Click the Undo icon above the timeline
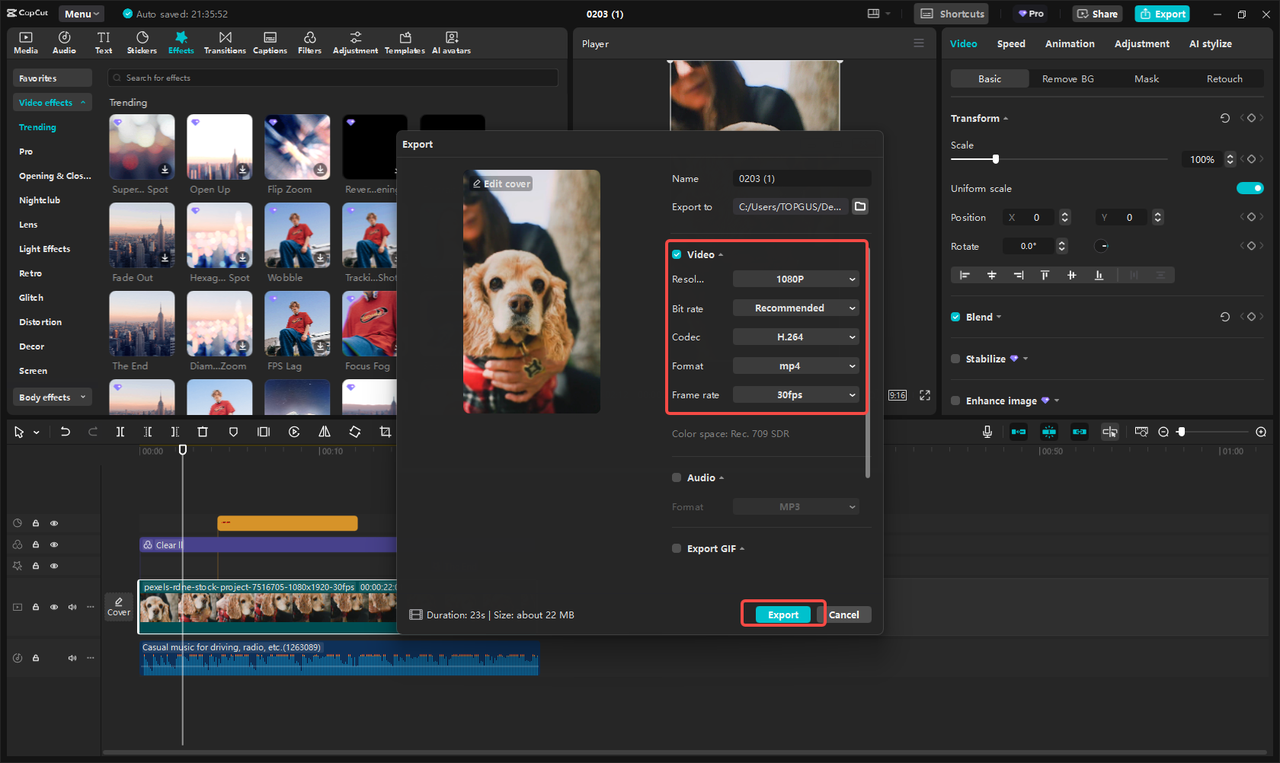The image size is (1280, 763). pos(65,431)
